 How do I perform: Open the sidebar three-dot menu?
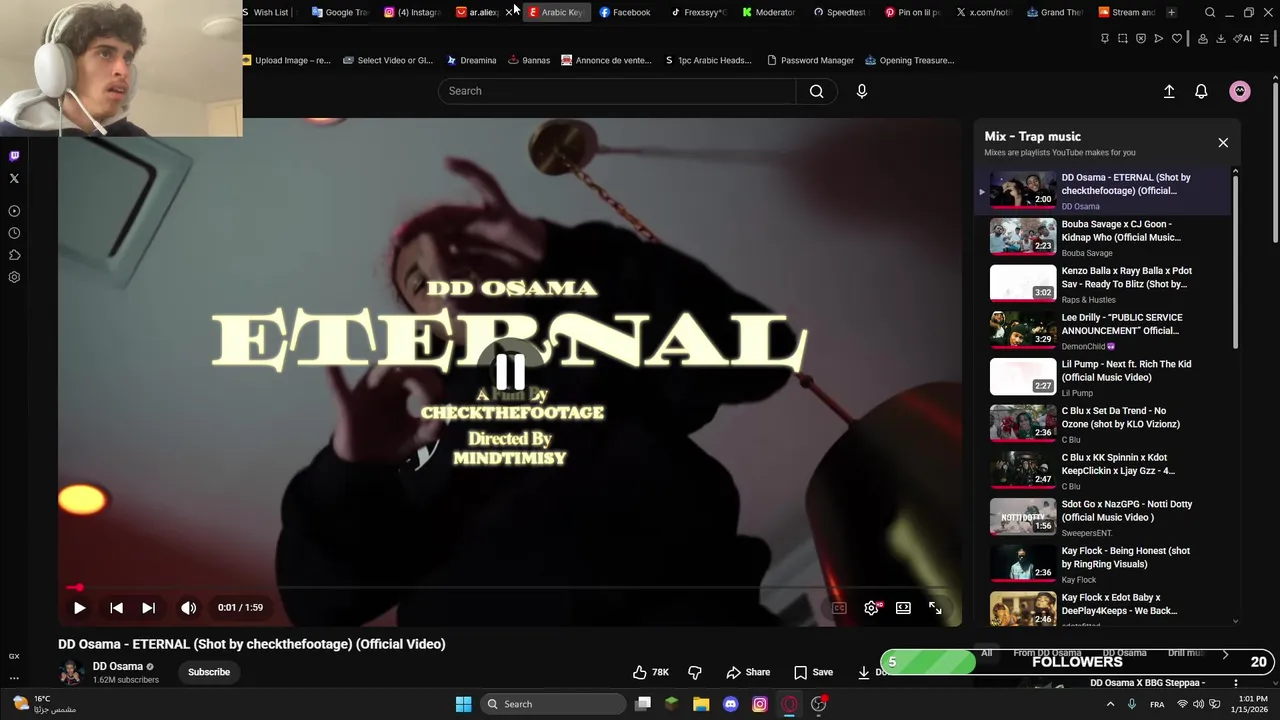(14, 678)
